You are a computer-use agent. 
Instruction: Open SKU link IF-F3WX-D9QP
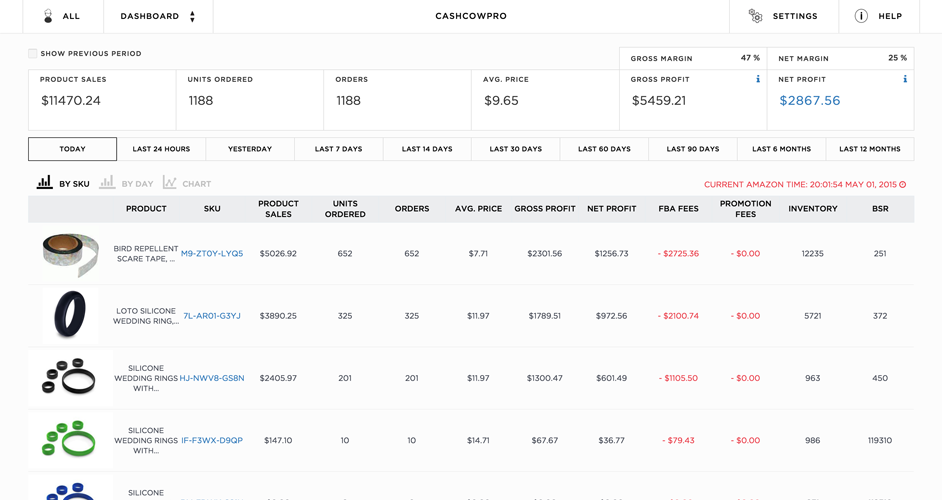coord(212,441)
